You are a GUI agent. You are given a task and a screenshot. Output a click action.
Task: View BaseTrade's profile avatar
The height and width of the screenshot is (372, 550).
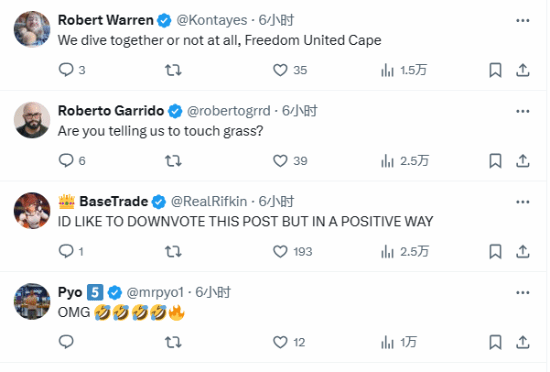(32, 211)
